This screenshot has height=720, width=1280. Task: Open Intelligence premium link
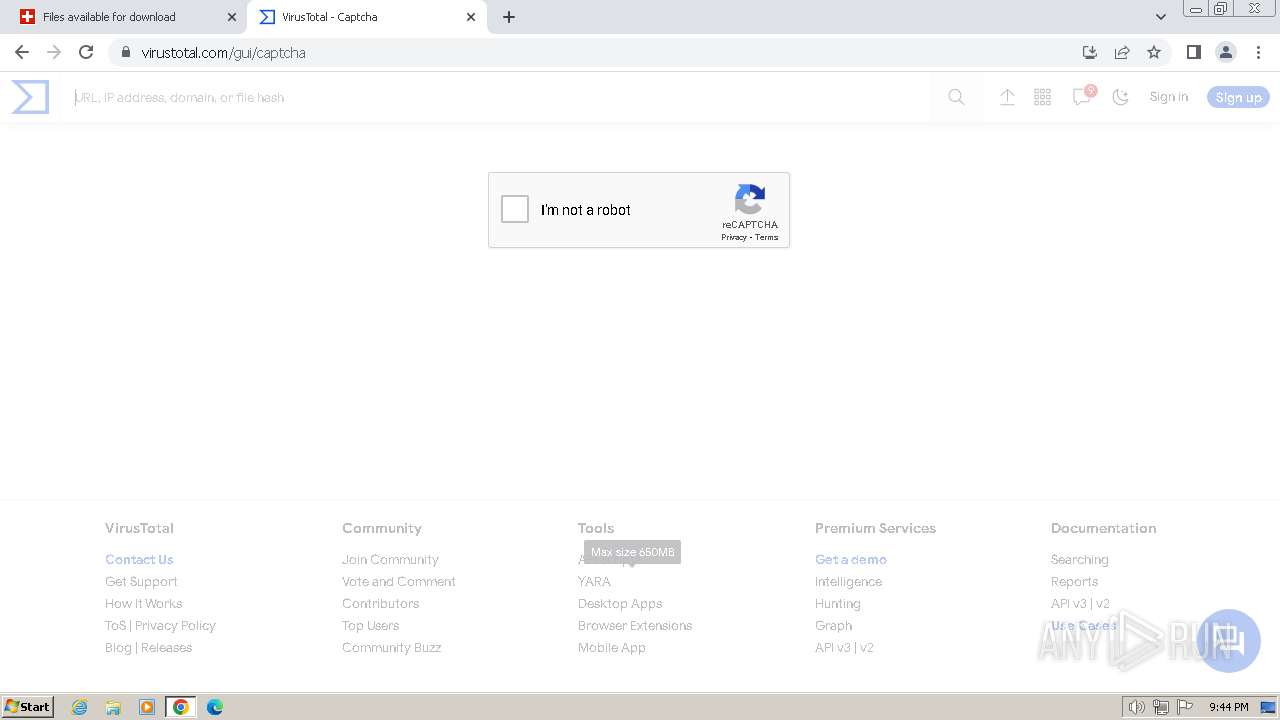click(x=848, y=581)
